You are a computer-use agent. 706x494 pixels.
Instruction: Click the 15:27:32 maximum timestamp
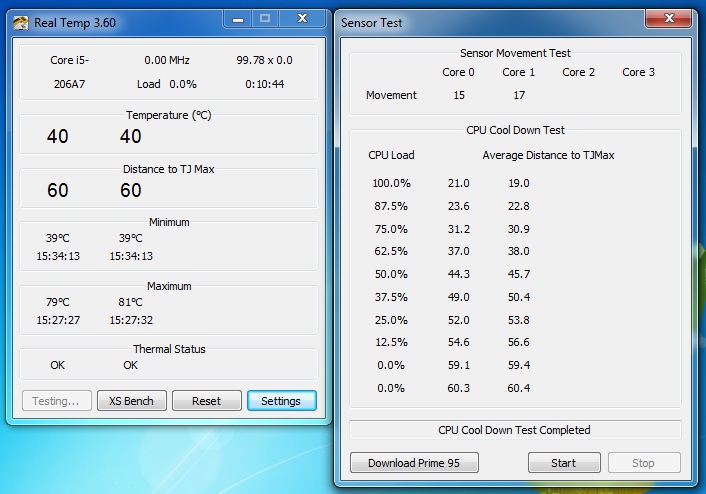coord(131,320)
